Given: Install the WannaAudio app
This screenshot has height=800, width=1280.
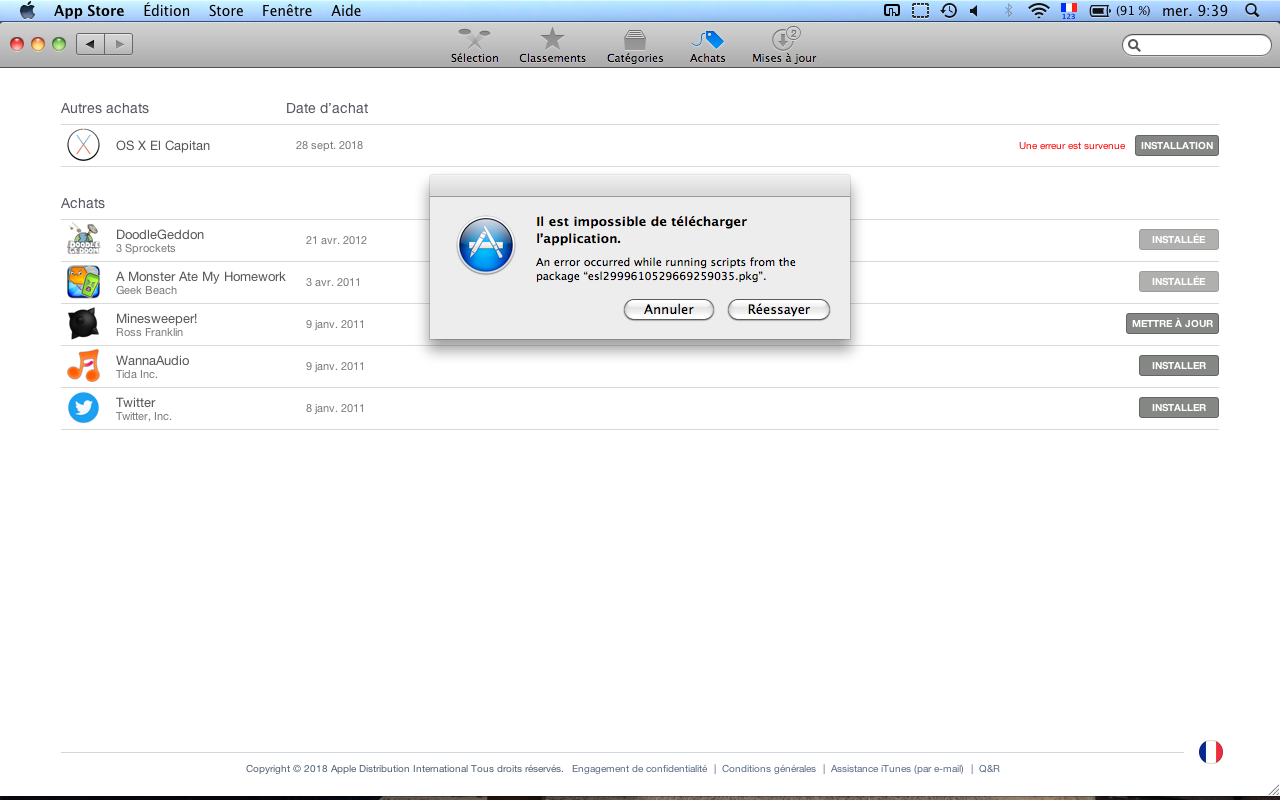Looking at the screenshot, I should click(x=1178, y=366).
